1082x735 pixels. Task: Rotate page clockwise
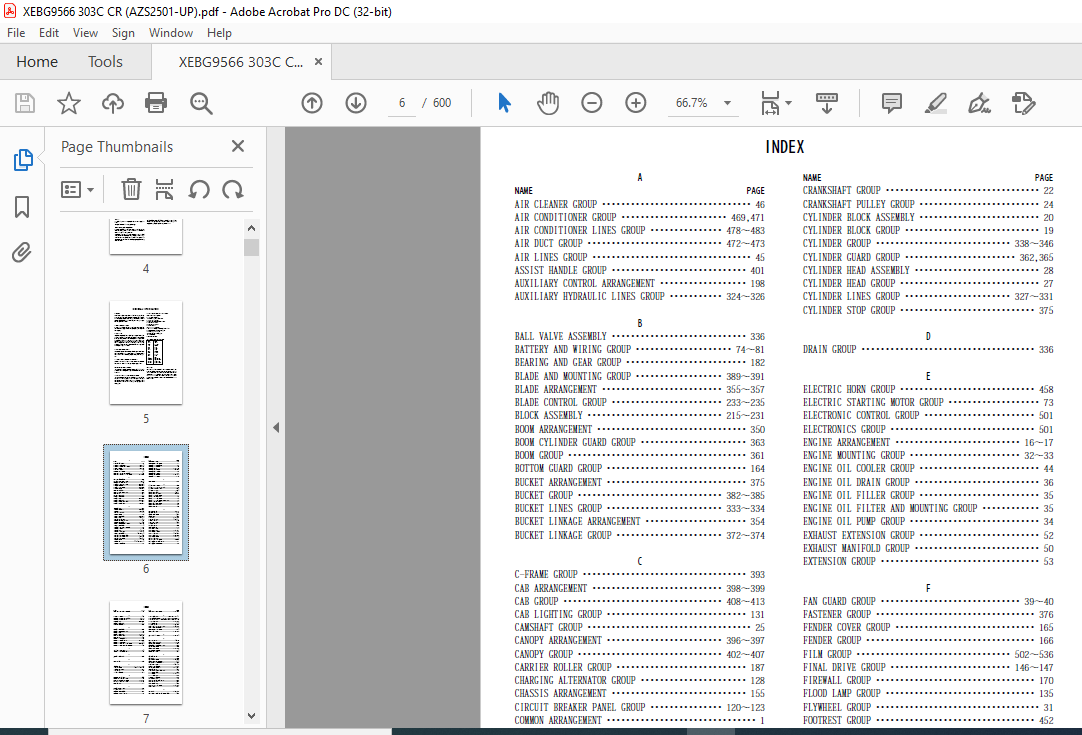pyautogui.click(x=233, y=189)
